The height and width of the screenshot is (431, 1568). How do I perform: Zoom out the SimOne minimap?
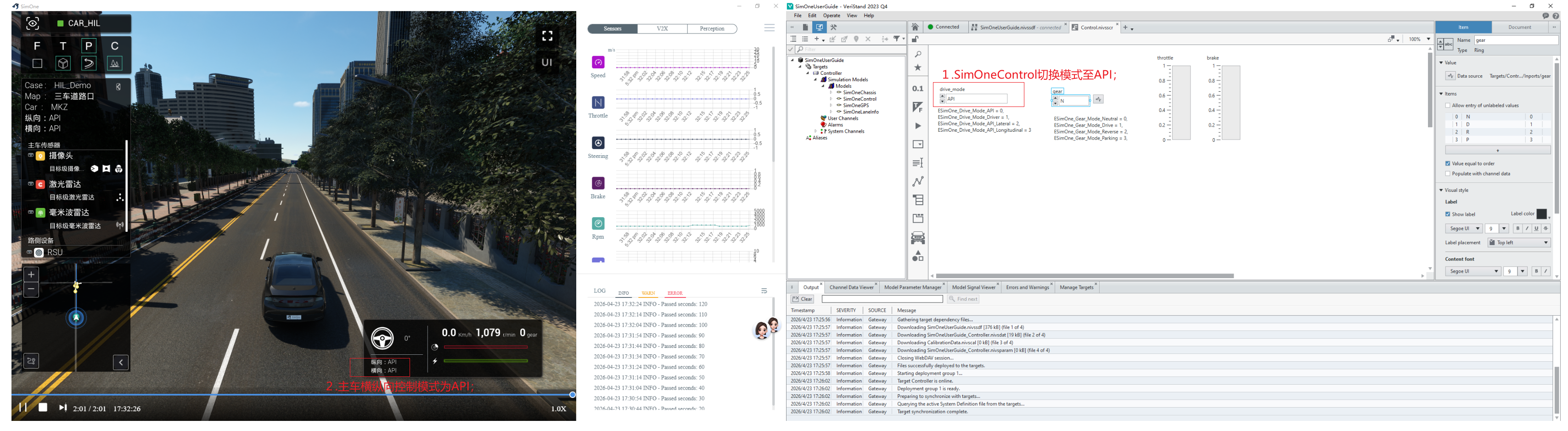(x=31, y=290)
